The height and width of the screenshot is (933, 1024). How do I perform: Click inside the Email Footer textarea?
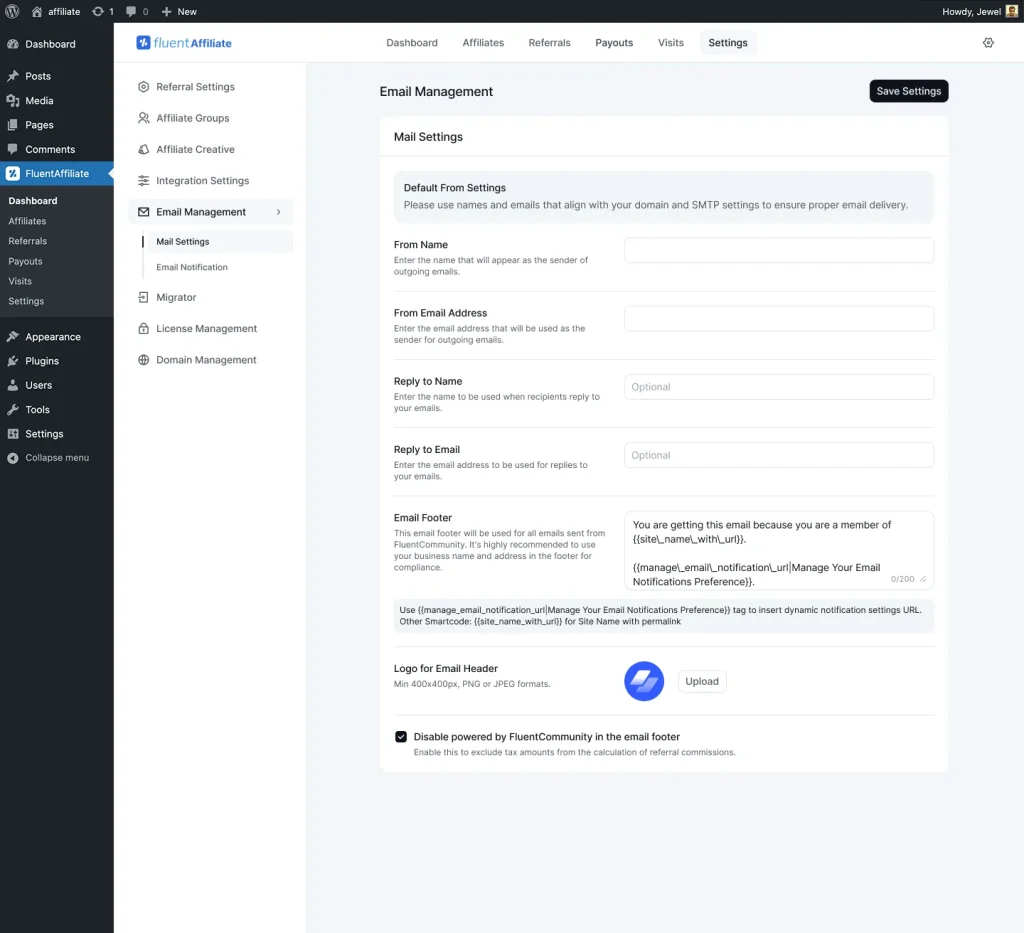pos(778,550)
